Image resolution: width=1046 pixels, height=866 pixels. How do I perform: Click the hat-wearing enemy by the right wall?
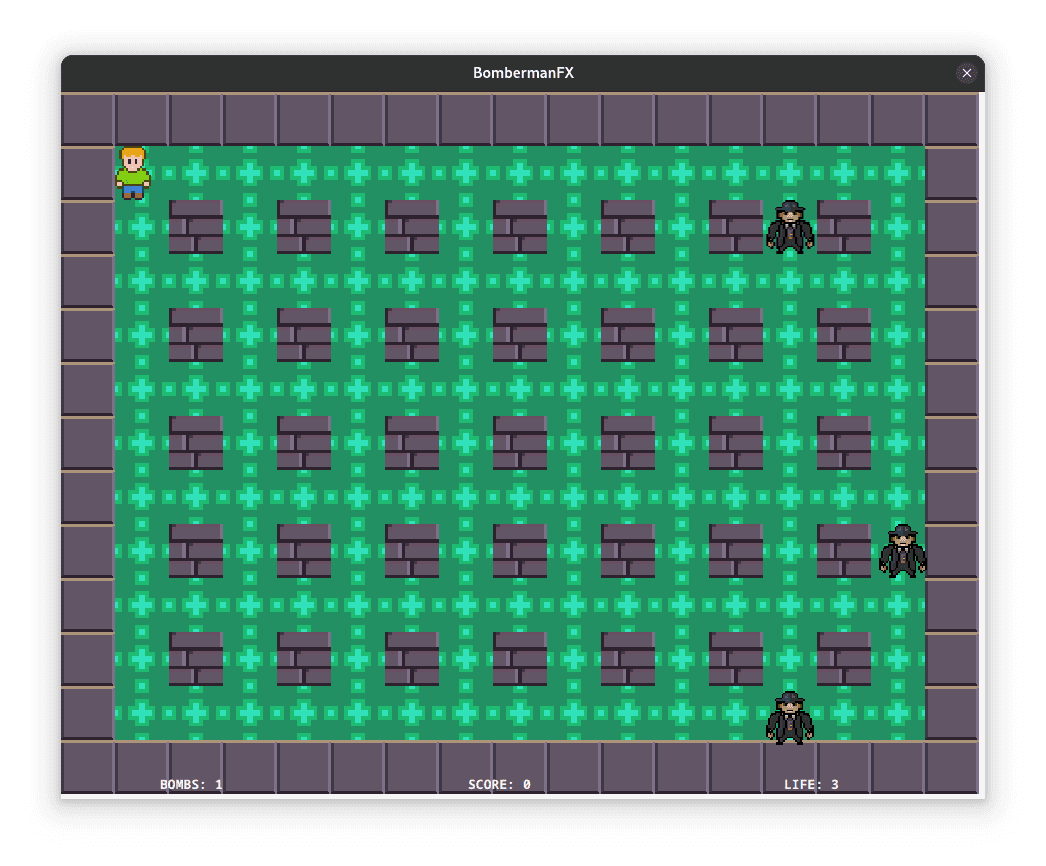(902, 550)
